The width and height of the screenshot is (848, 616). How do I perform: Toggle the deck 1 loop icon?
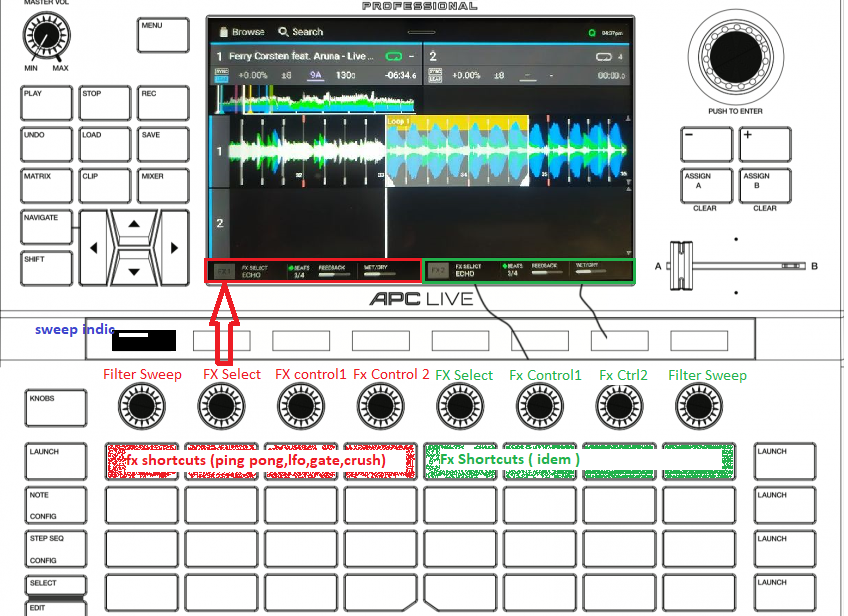coord(395,57)
